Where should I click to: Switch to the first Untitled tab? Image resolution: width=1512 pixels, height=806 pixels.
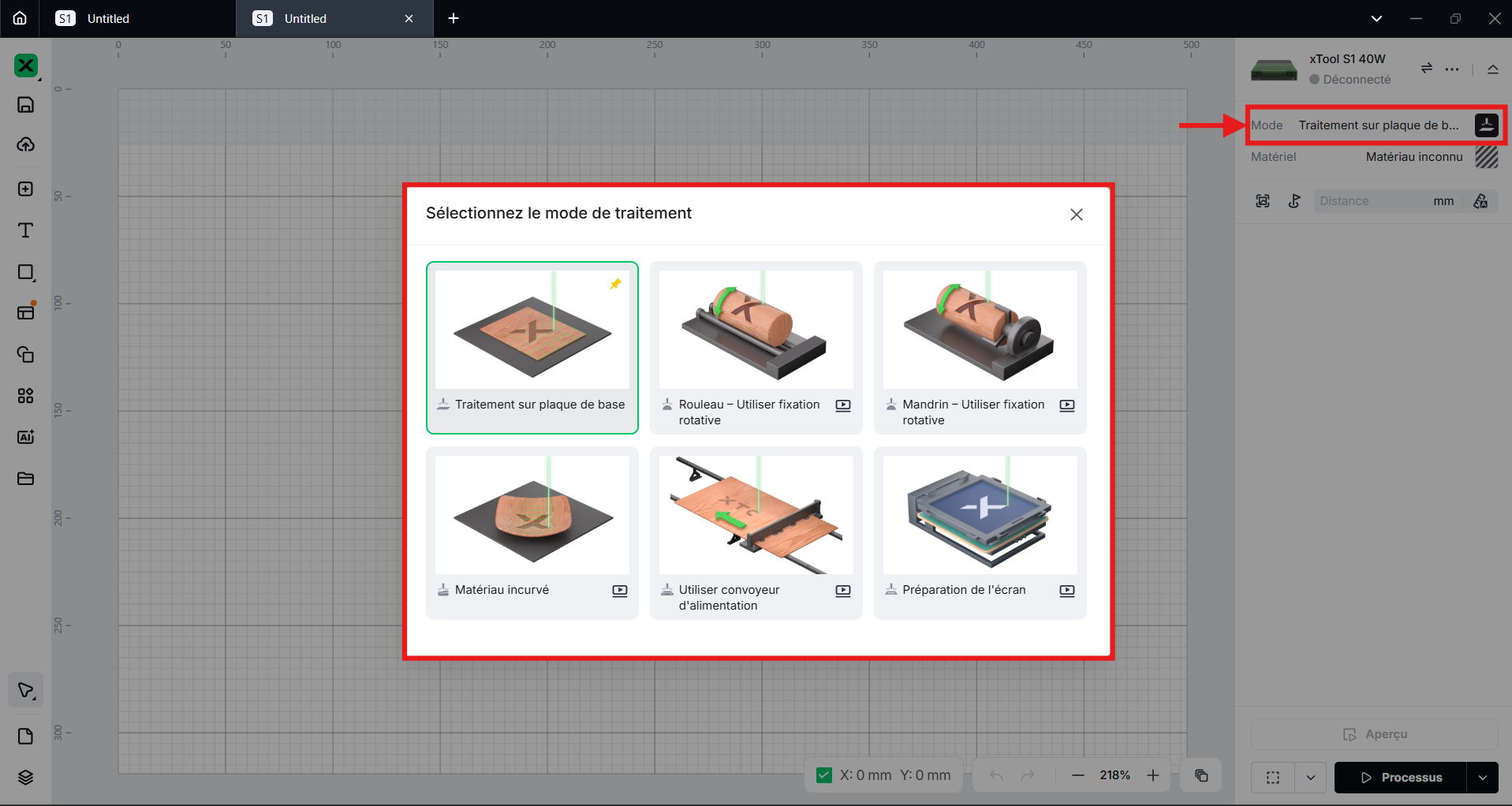click(x=108, y=18)
